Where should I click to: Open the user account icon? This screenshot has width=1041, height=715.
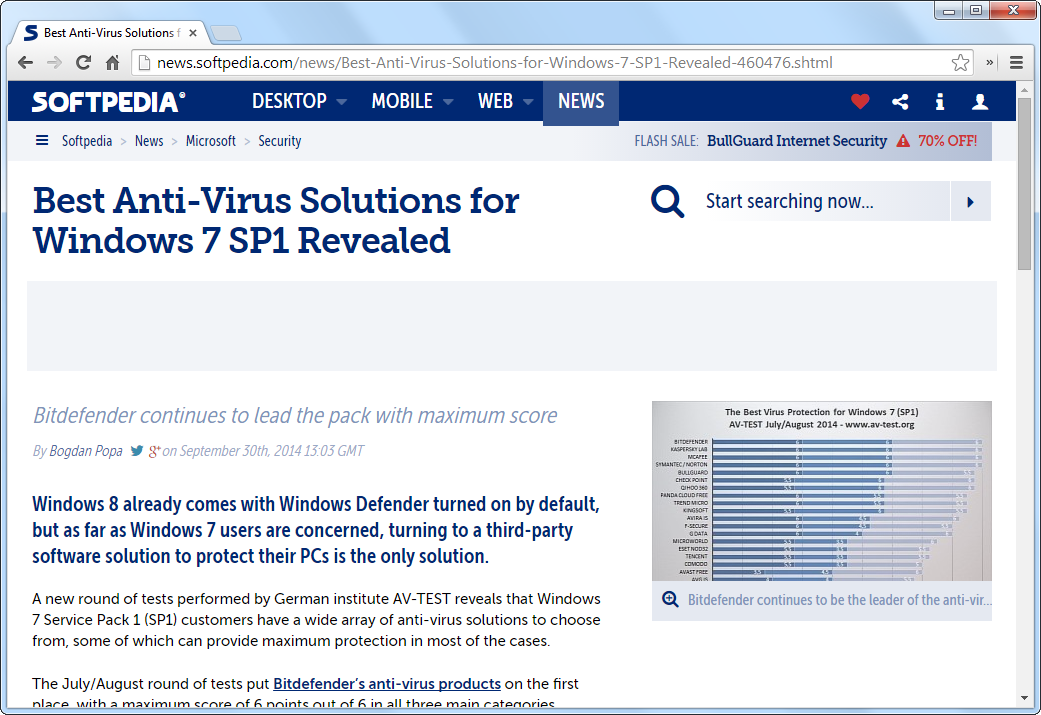click(980, 102)
